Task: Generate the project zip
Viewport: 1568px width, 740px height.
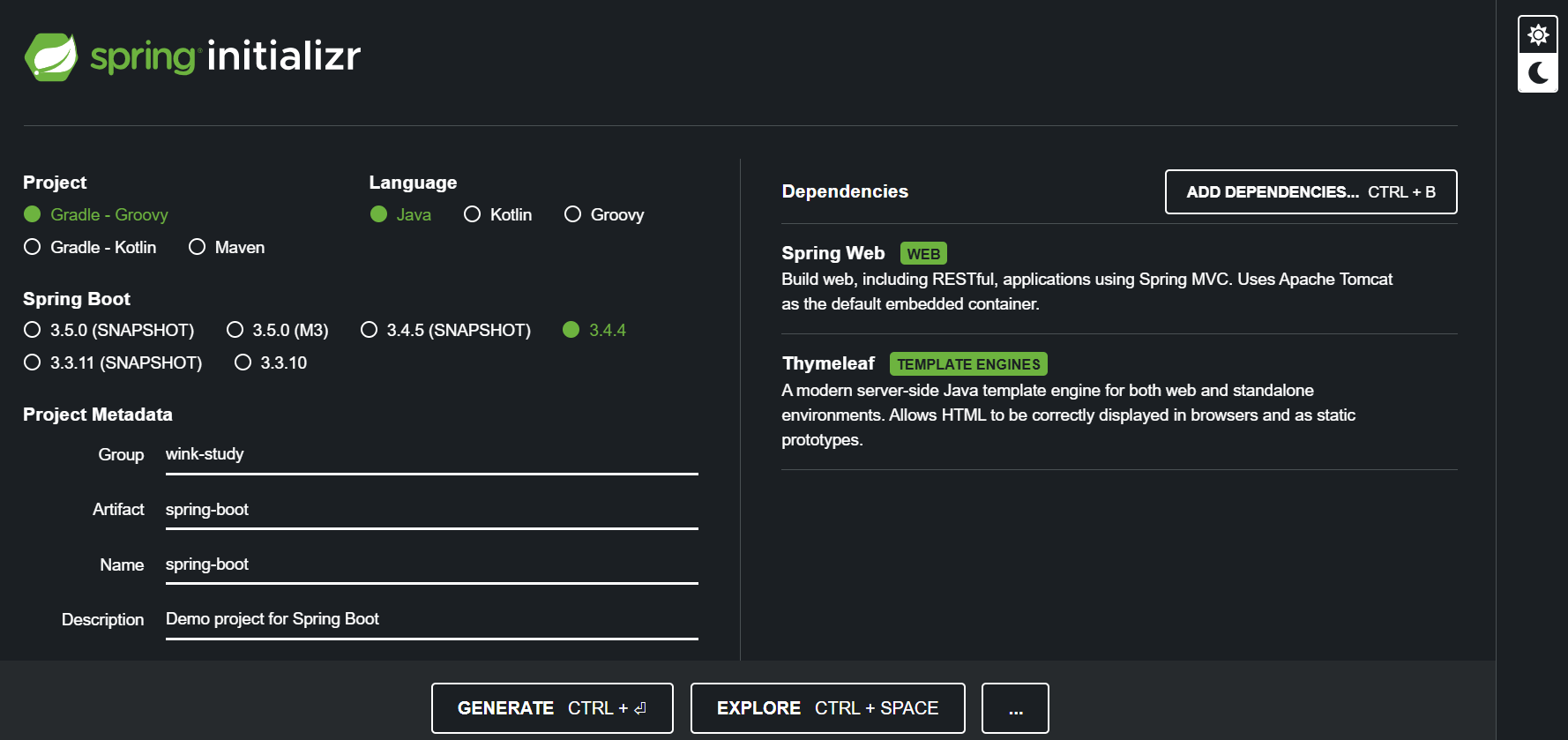Action: coord(552,708)
